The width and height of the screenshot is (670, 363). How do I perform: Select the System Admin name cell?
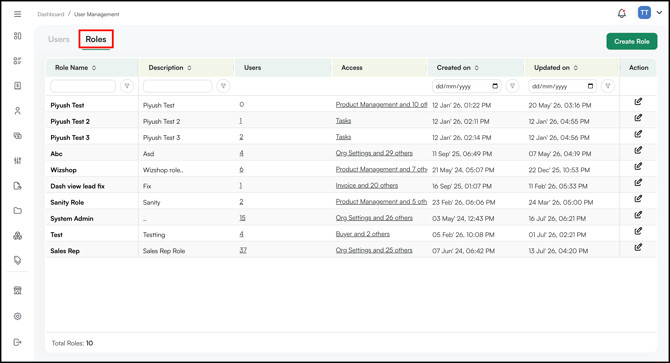pos(72,219)
